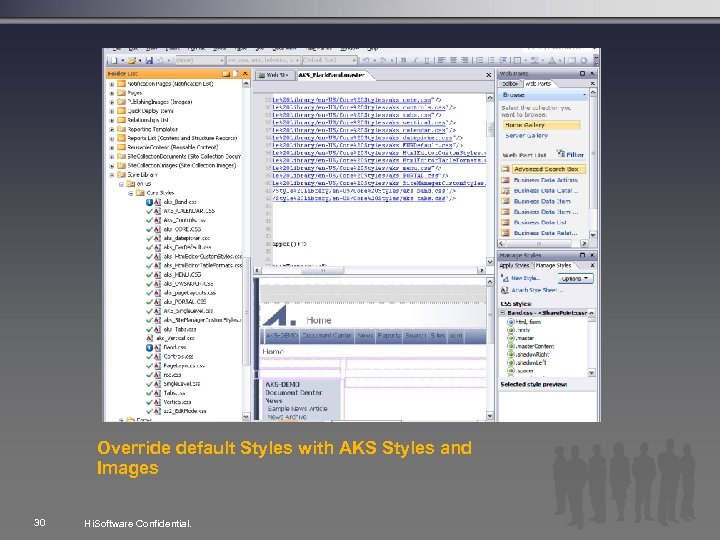Viewport: 720px width, 540px height.
Task: Switch to the Web Site tab
Action: tap(274, 75)
